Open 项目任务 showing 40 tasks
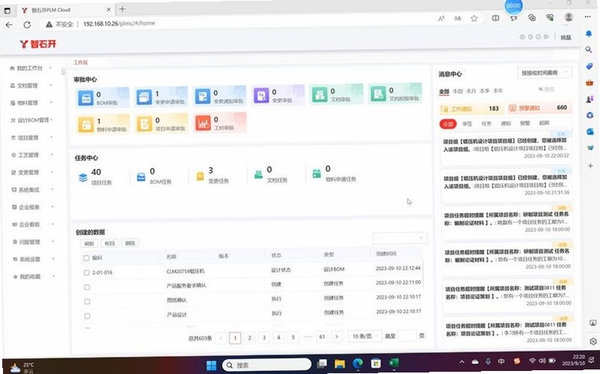The height and width of the screenshot is (374, 600). [96, 177]
